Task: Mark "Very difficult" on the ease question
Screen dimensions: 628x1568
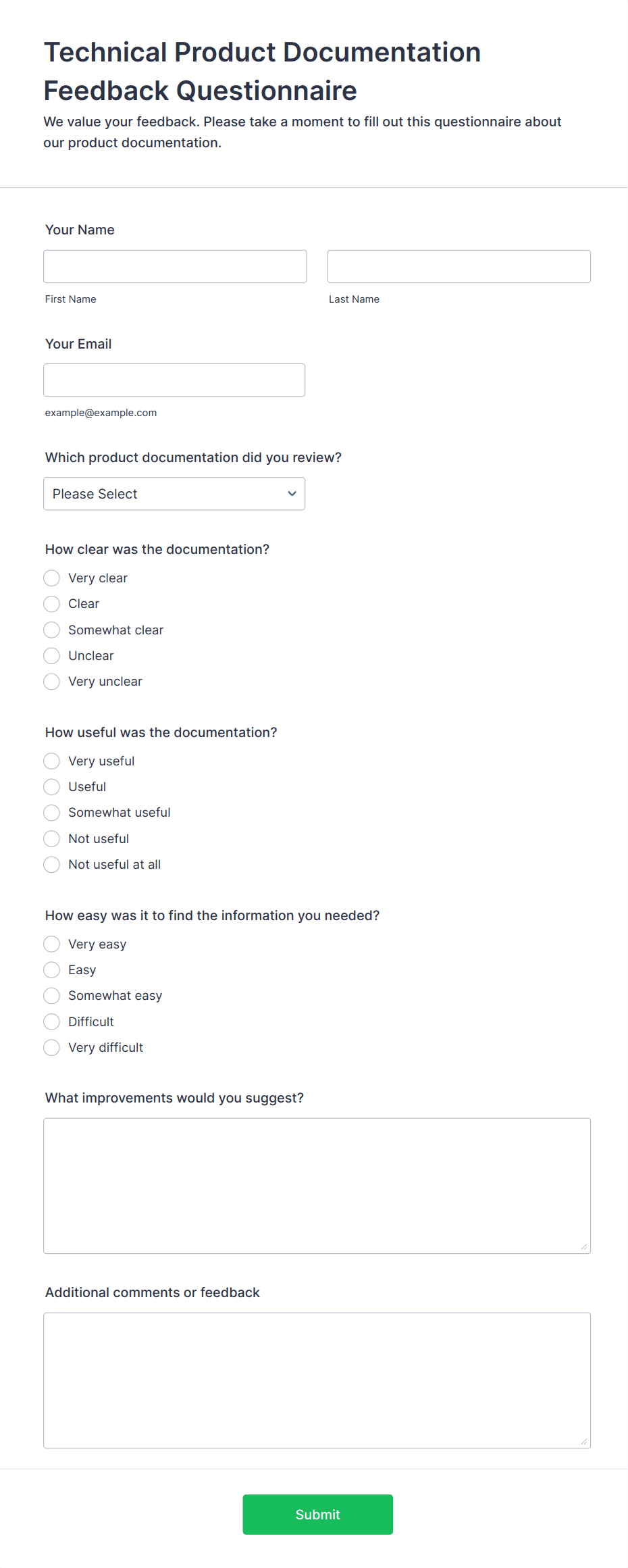Action: point(51,1047)
